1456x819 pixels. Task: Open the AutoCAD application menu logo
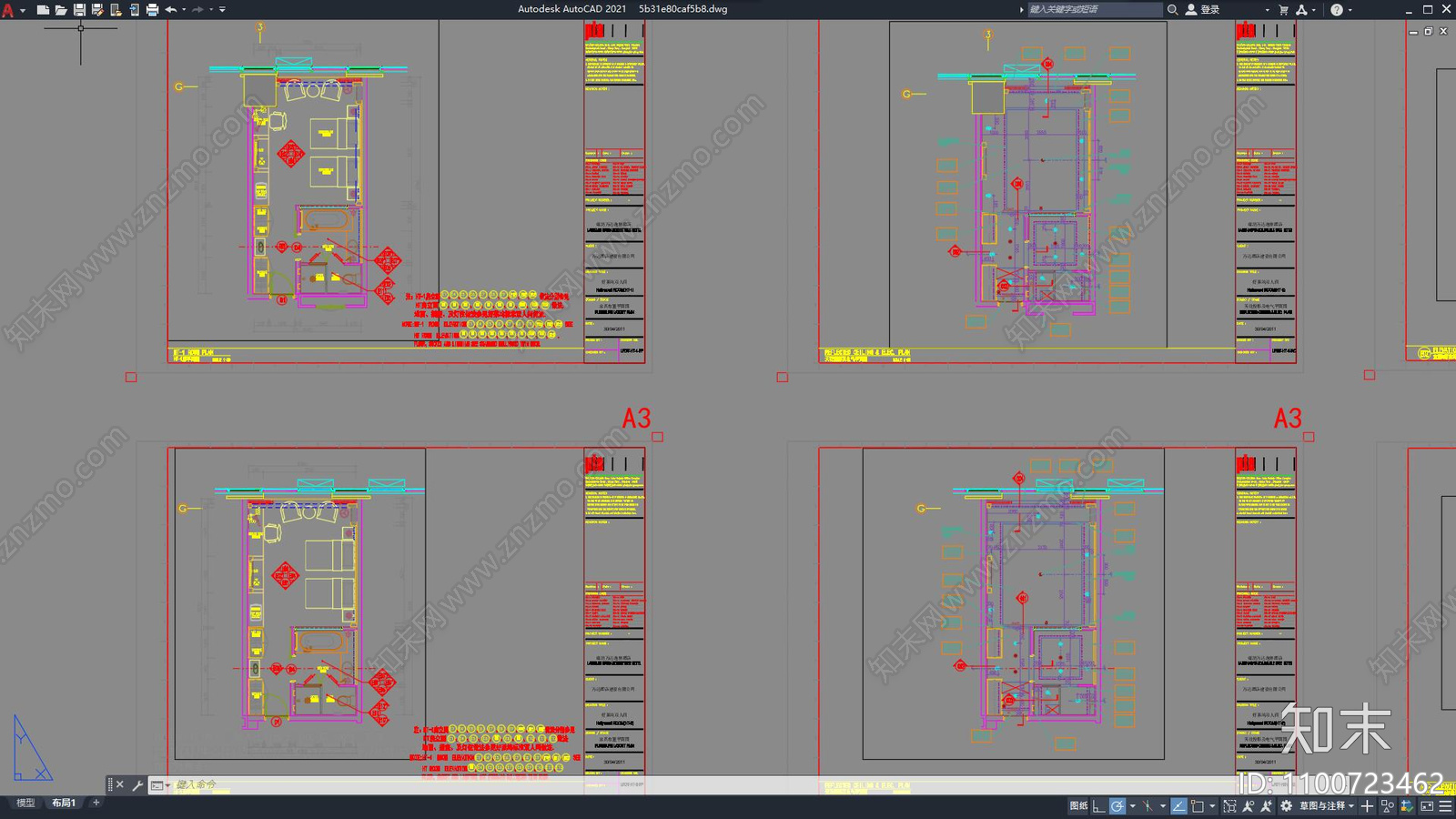[x=8, y=10]
